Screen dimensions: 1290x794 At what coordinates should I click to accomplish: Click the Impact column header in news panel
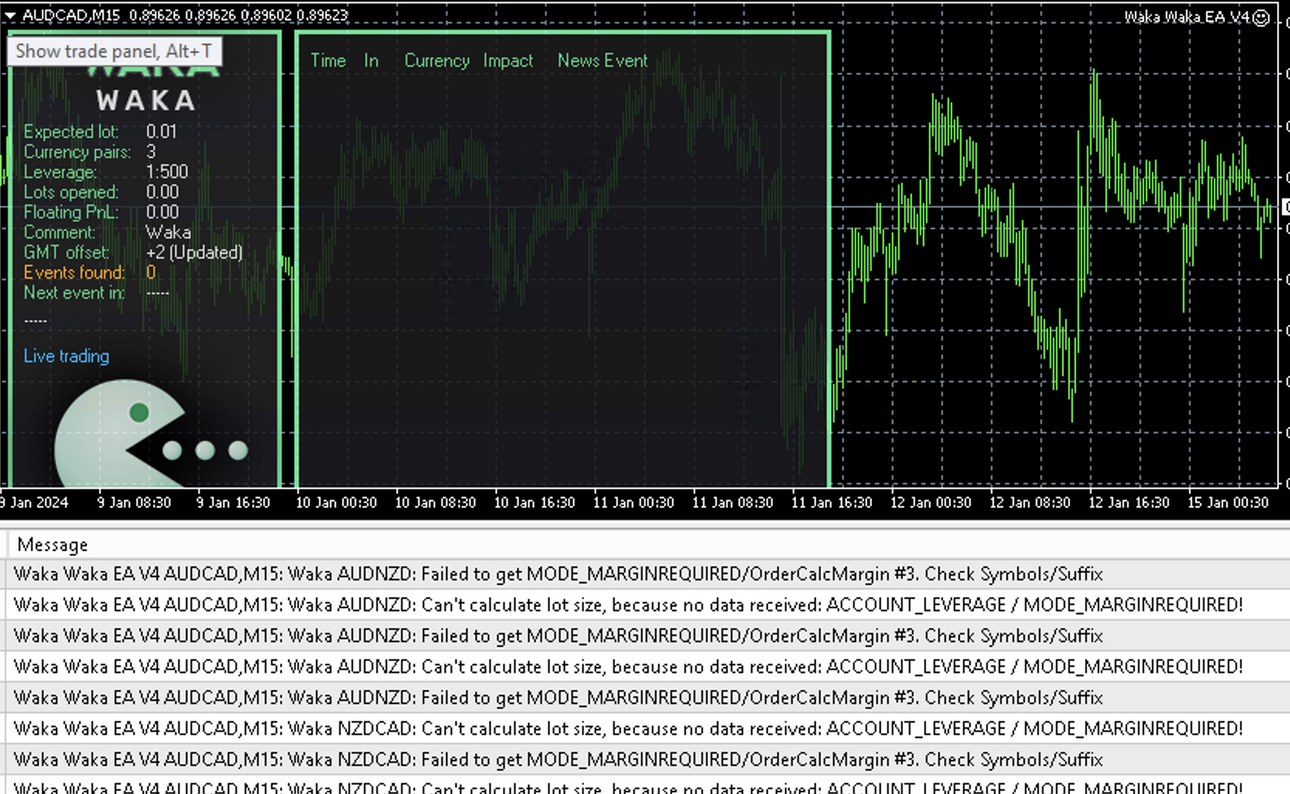coord(508,60)
